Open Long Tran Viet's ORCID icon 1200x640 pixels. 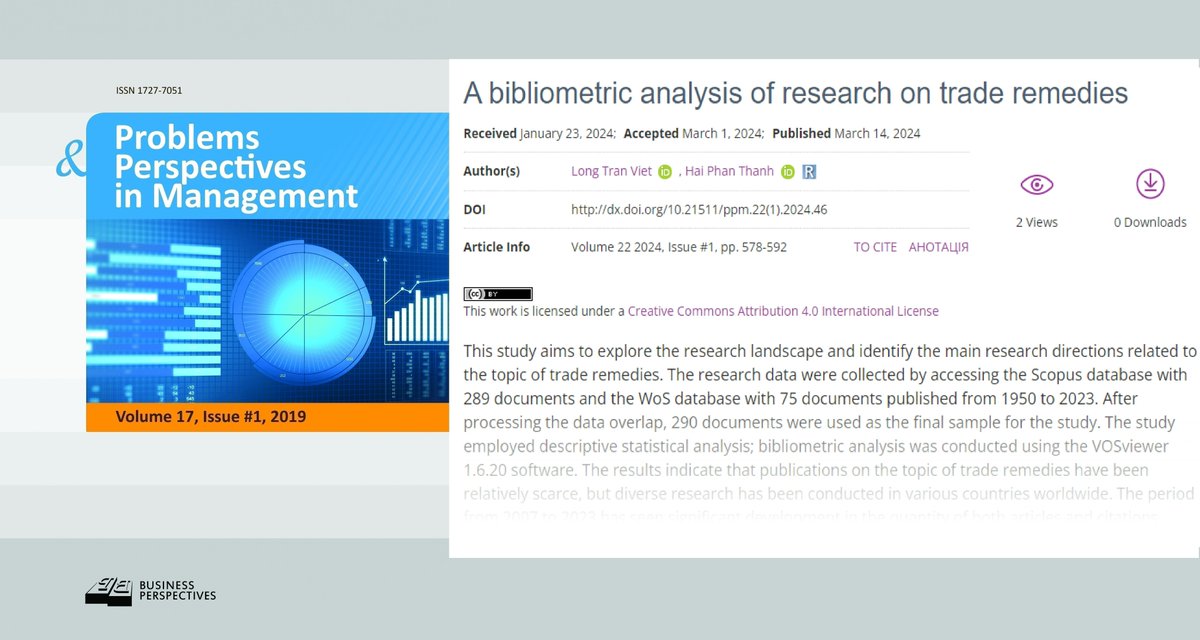tap(665, 172)
